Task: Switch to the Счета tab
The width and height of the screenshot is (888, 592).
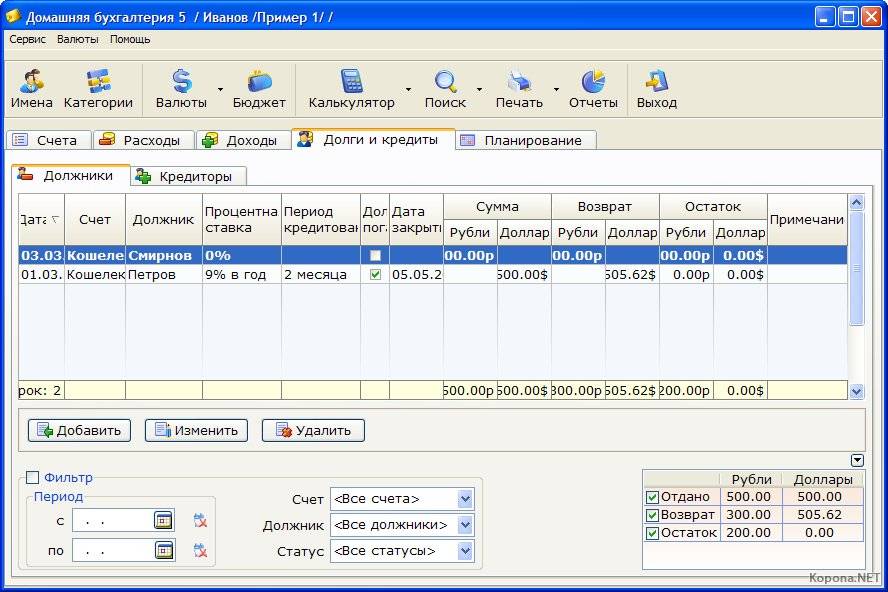Action: coord(49,140)
